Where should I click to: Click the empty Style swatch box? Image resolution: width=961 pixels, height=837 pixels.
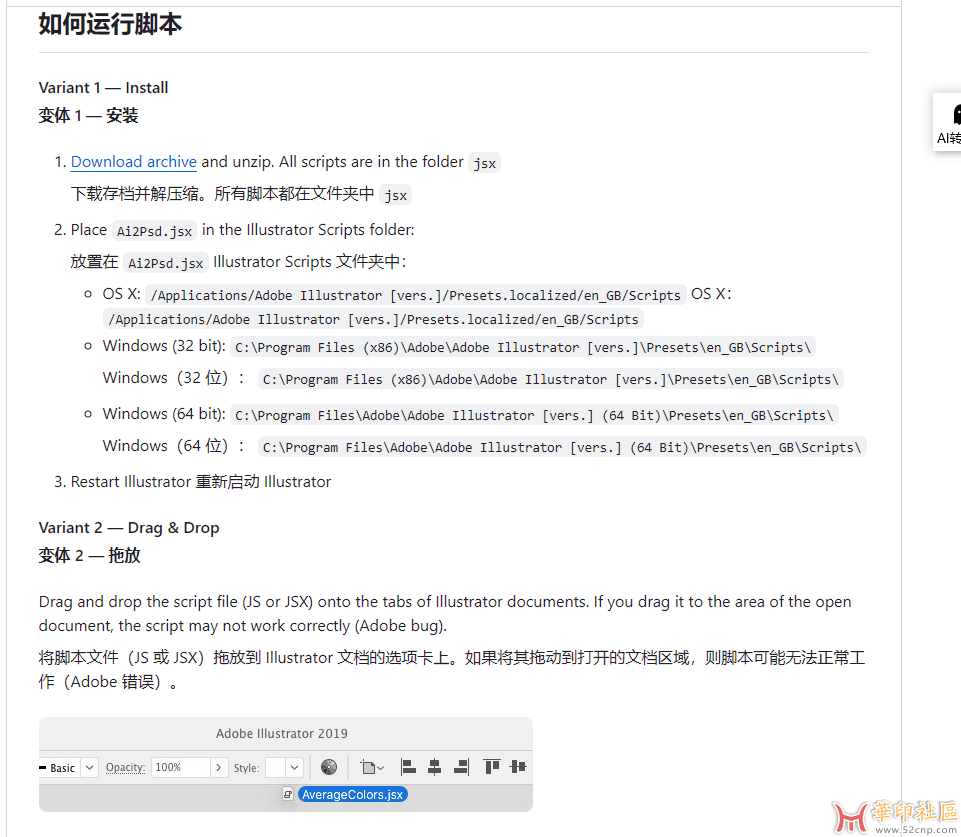click(x=275, y=768)
